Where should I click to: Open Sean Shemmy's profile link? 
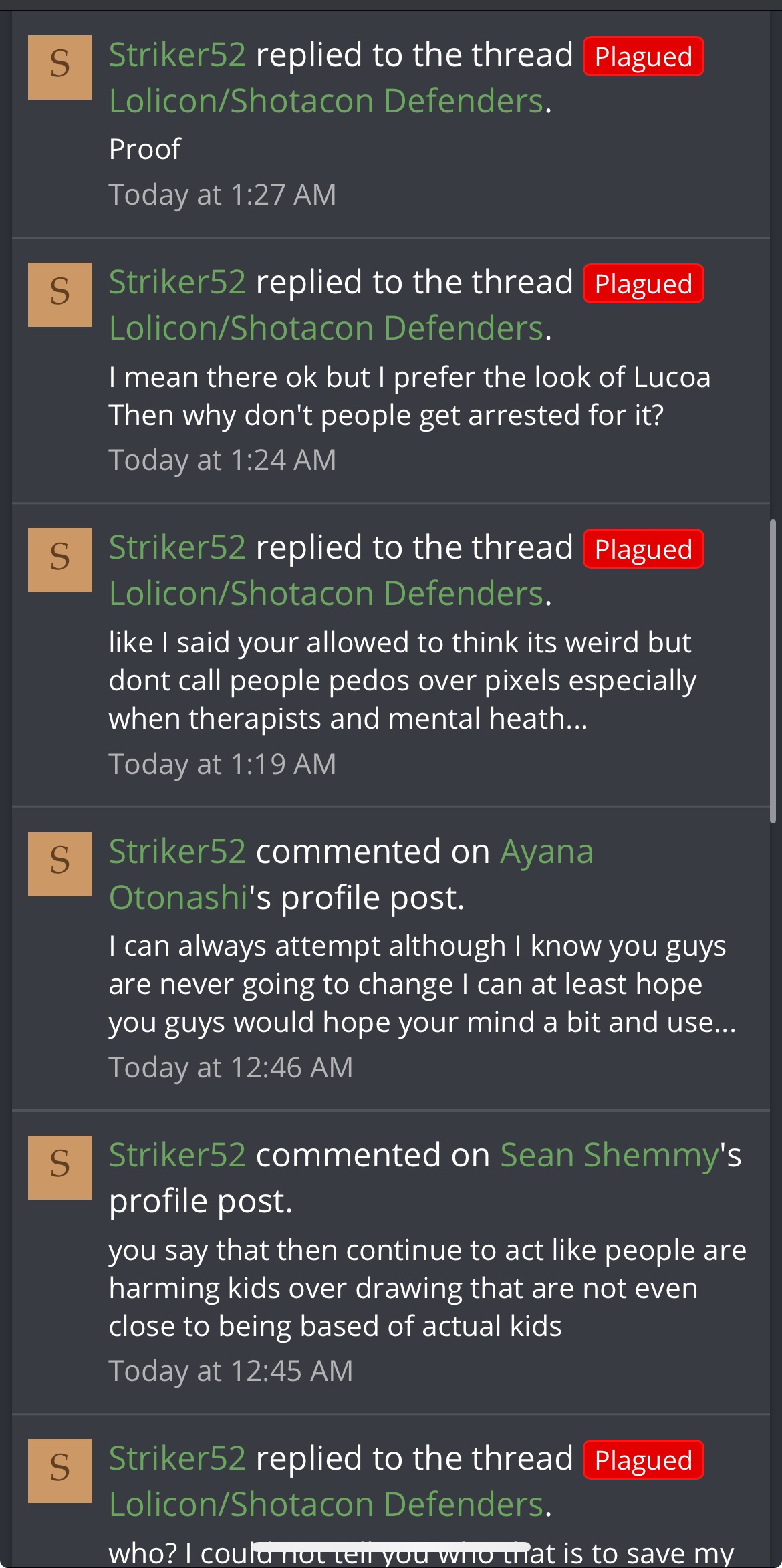609,1156
